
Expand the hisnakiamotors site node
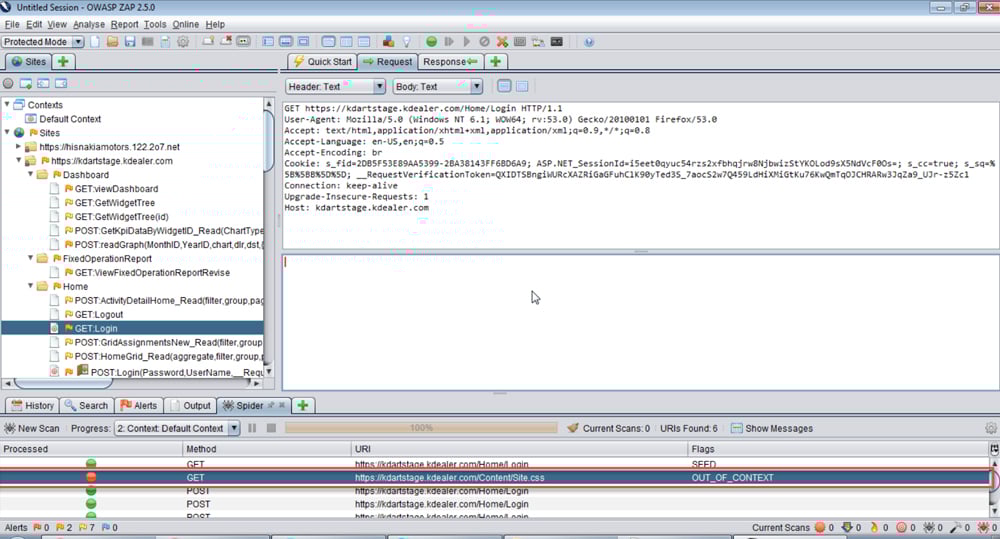tap(18, 146)
